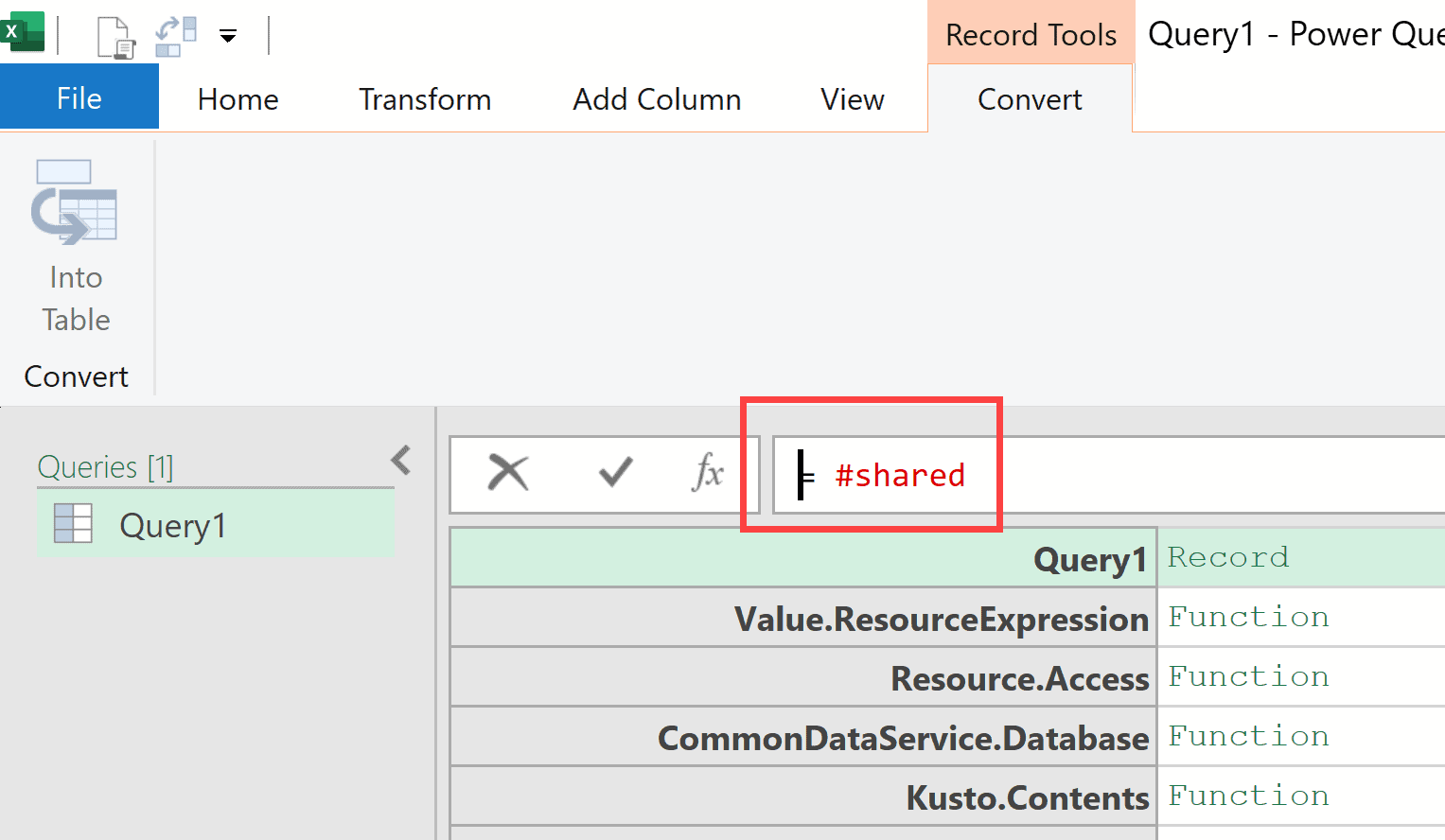
Task: Click the Into Table button
Action: 76,247
